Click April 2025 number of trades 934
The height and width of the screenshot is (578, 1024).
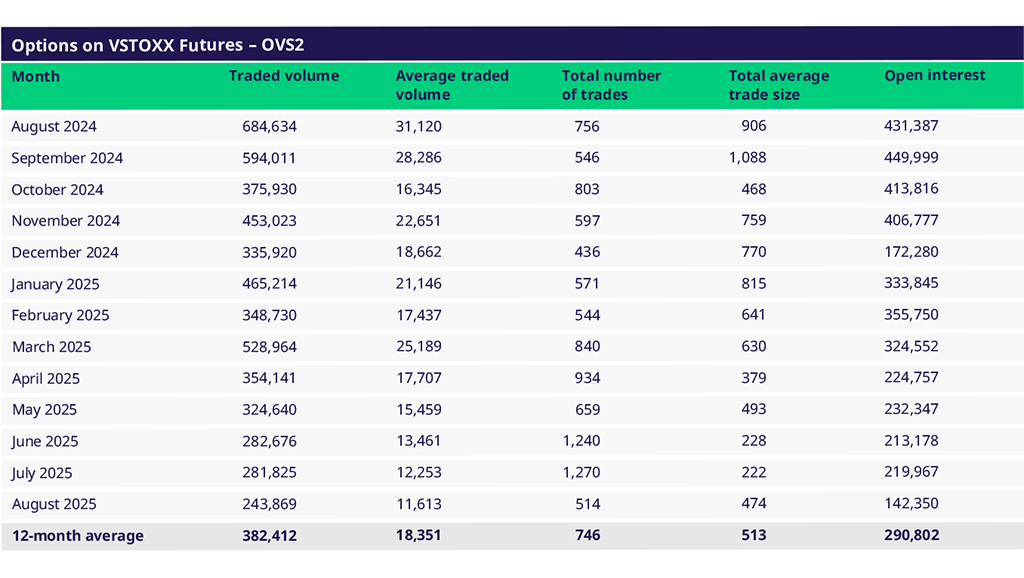click(587, 378)
